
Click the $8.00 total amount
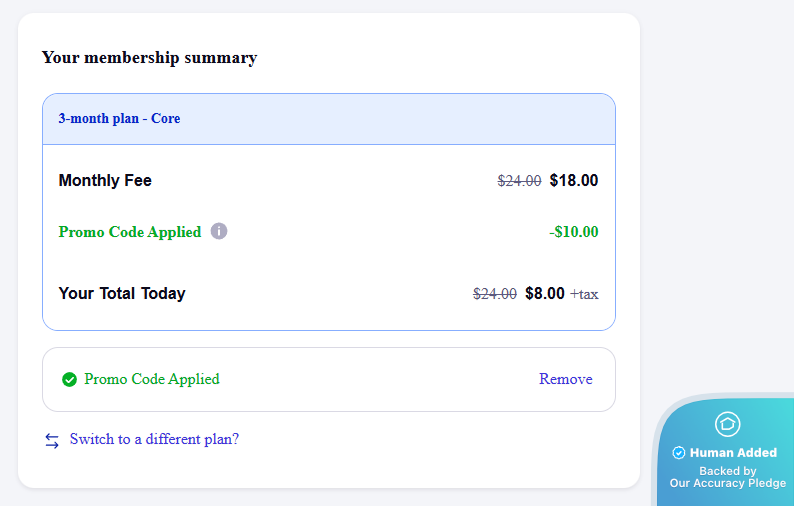tap(545, 294)
